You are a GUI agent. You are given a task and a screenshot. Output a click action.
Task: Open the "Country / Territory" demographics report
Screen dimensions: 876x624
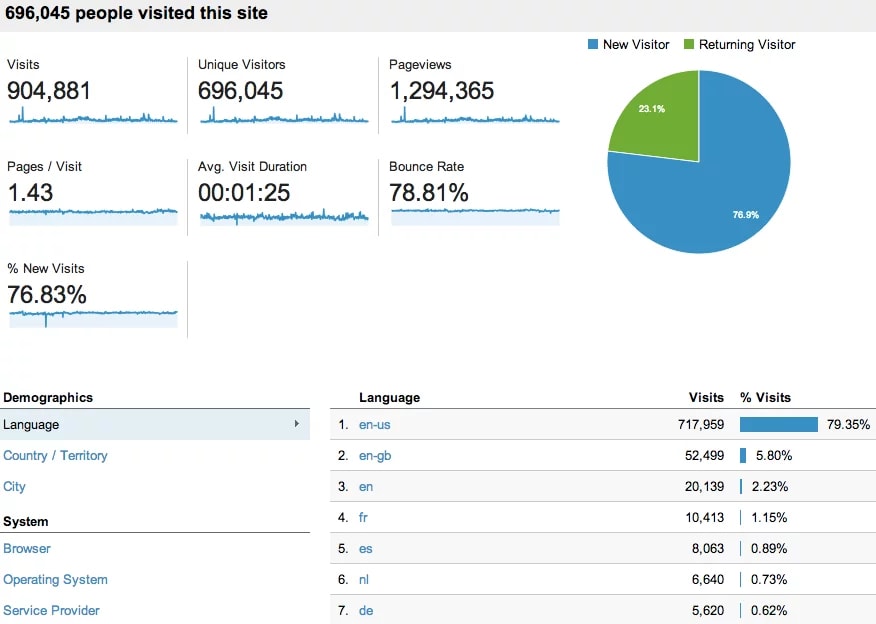pyautogui.click(x=56, y=455)
